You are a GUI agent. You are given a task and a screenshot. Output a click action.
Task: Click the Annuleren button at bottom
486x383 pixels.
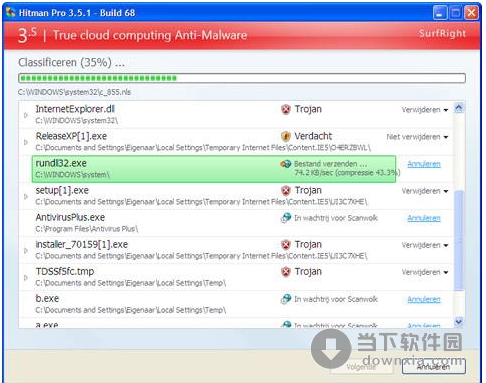coord(433,367)
